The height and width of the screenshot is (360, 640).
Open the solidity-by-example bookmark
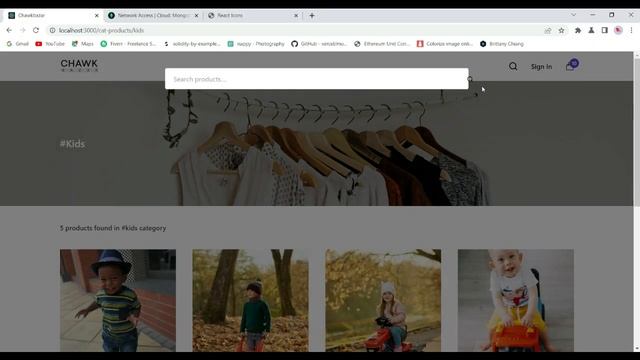click(x=192, y=44)
